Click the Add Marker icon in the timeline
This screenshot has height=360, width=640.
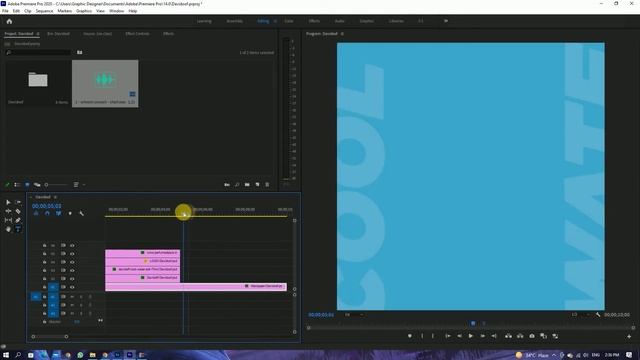70,213
